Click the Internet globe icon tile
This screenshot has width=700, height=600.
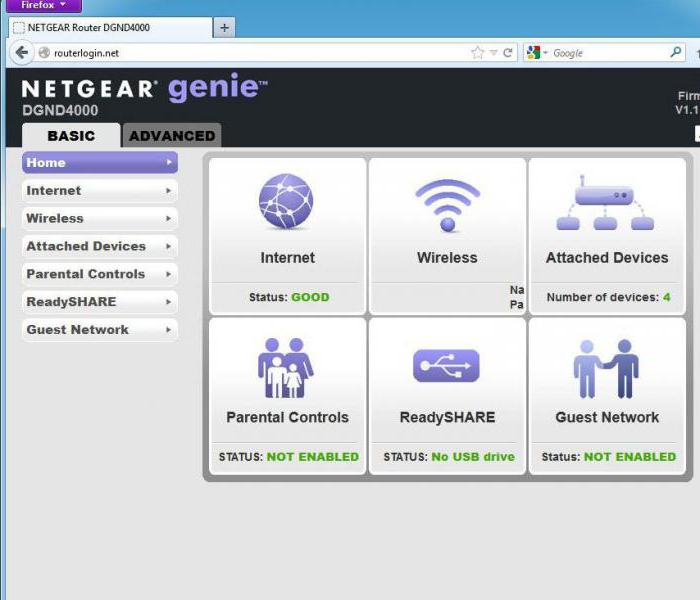click(x=286, y=202)
